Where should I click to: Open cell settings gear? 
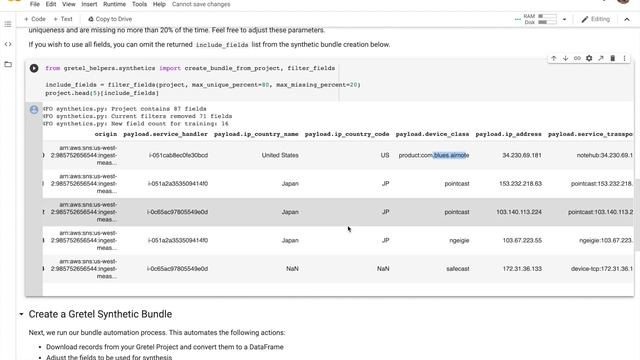coord(589,58)
